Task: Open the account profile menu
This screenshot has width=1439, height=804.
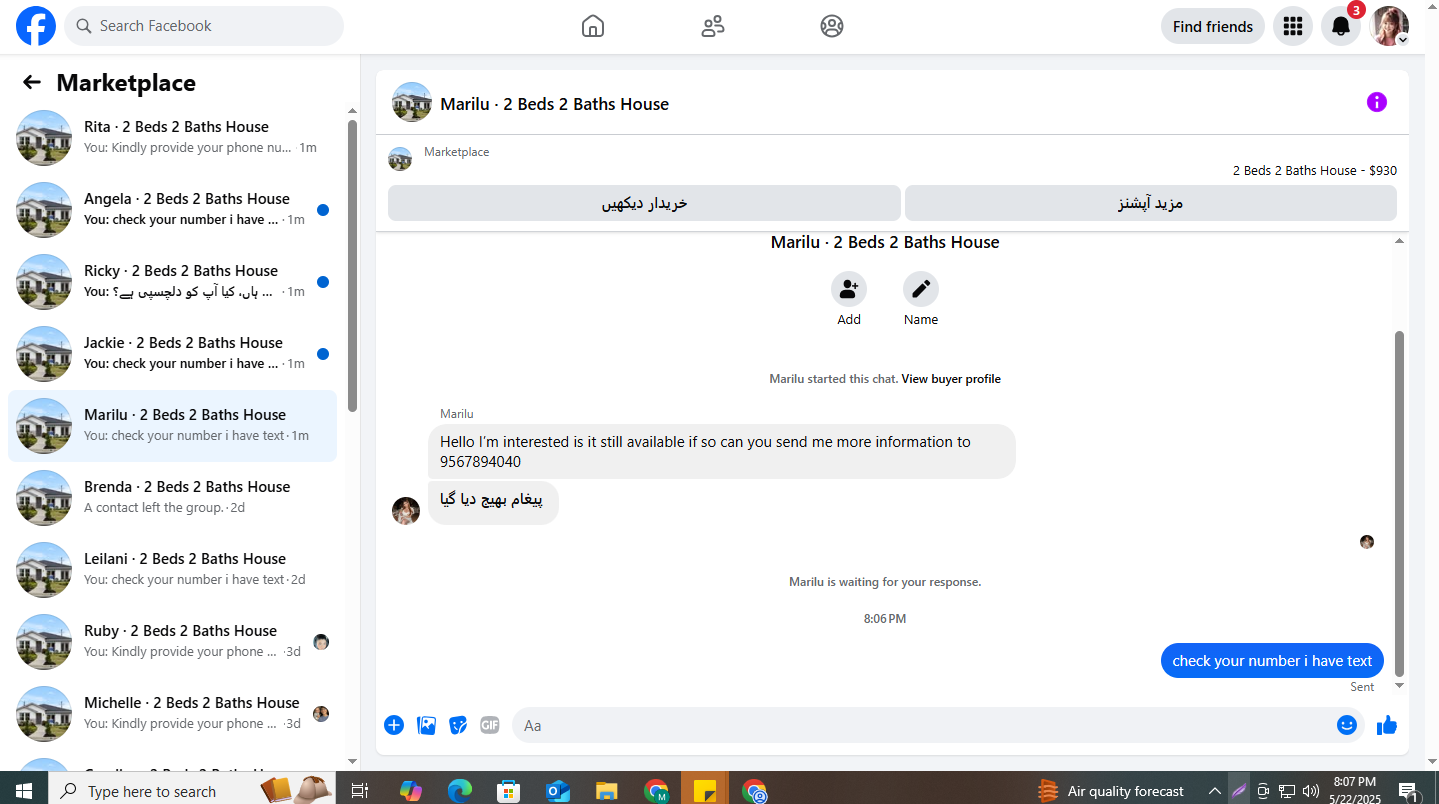Action: pos(1389,26)
